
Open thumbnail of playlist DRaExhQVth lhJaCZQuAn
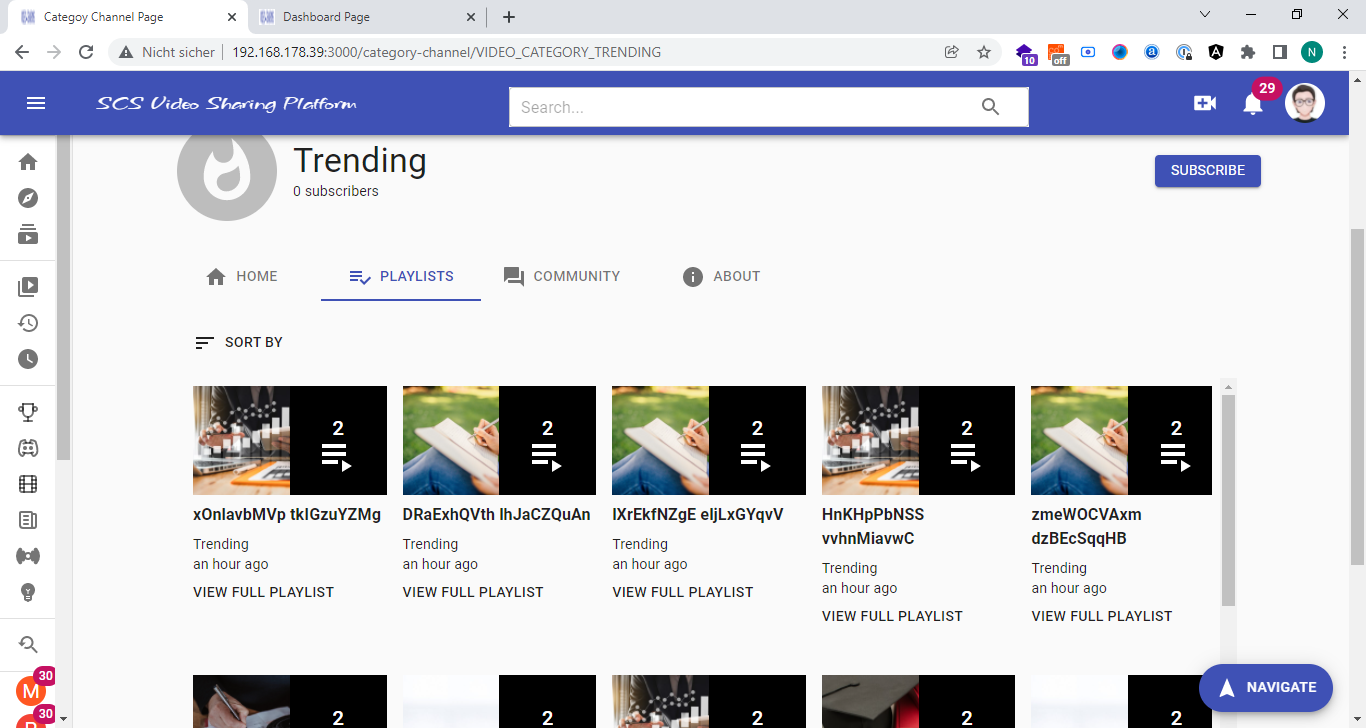click(499, 440)
